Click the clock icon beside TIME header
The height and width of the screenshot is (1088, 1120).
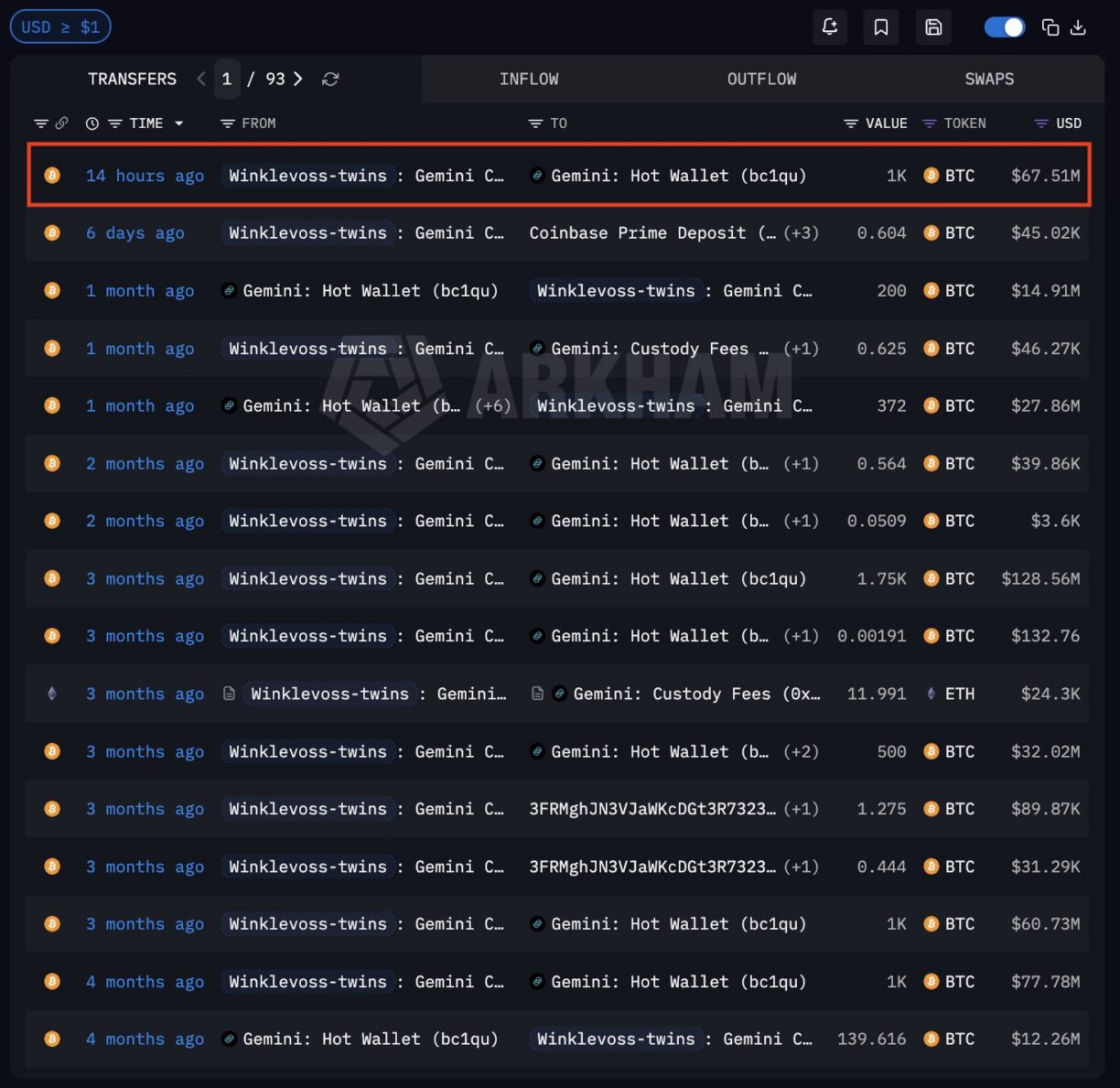tap(92, 124)
